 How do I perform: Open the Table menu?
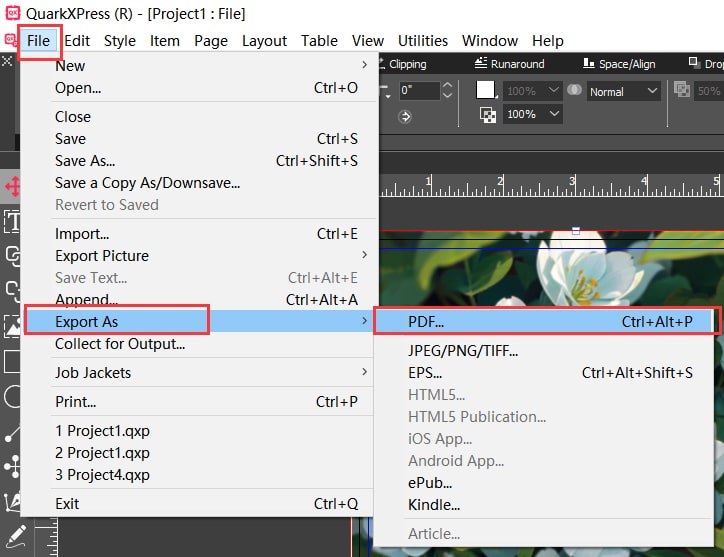coord(319,41)
